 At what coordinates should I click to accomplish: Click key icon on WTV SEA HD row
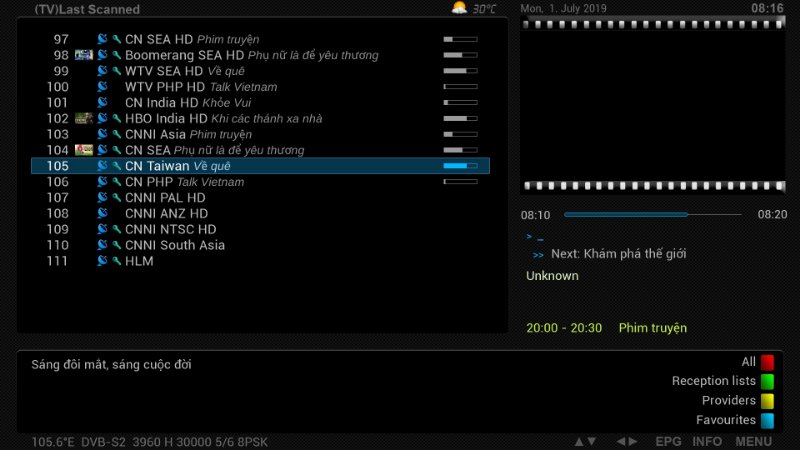[x=117, y=71]
